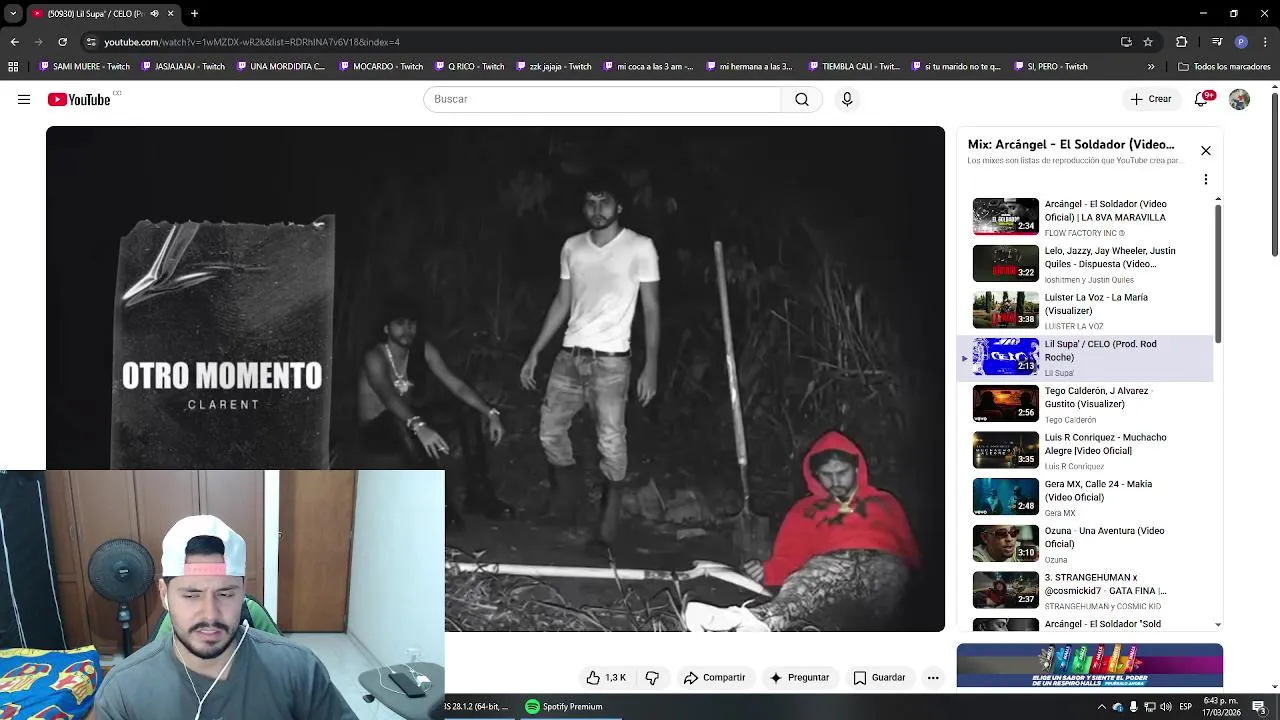Like the video with thumbs up
This screenshot has height=720, width=1280.
606,677
